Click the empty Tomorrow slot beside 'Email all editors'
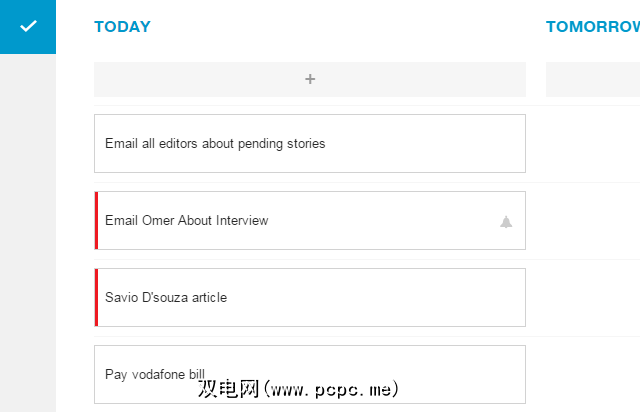640x412 pixels. tap(592, 143)
